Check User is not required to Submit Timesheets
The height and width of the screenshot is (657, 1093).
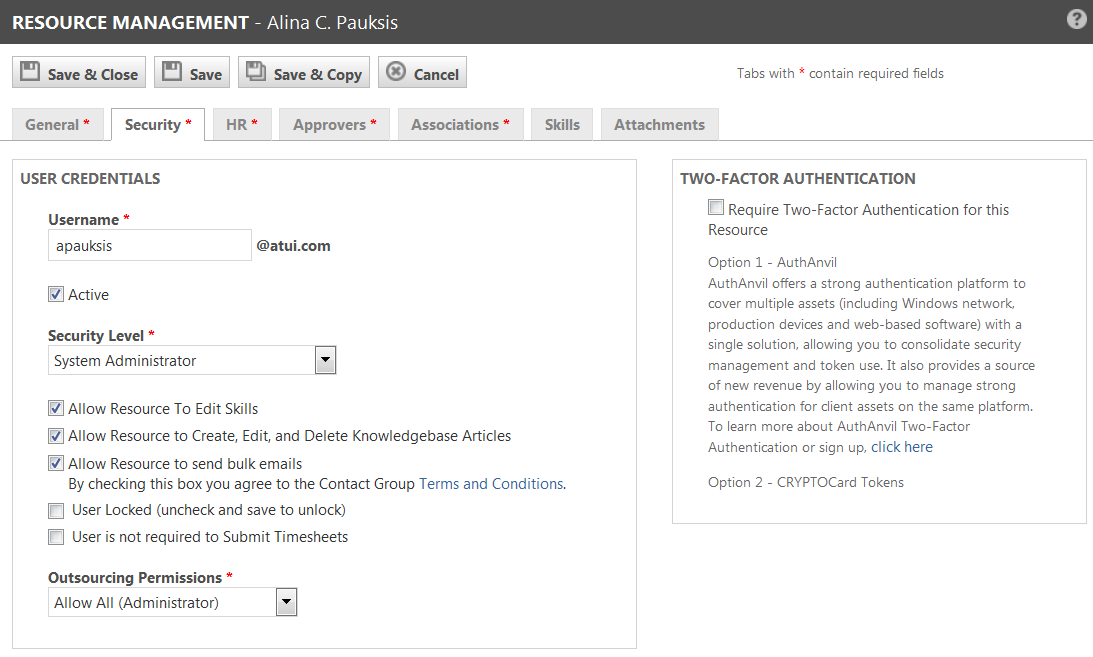pyautogui.click(x=56, y=537)
